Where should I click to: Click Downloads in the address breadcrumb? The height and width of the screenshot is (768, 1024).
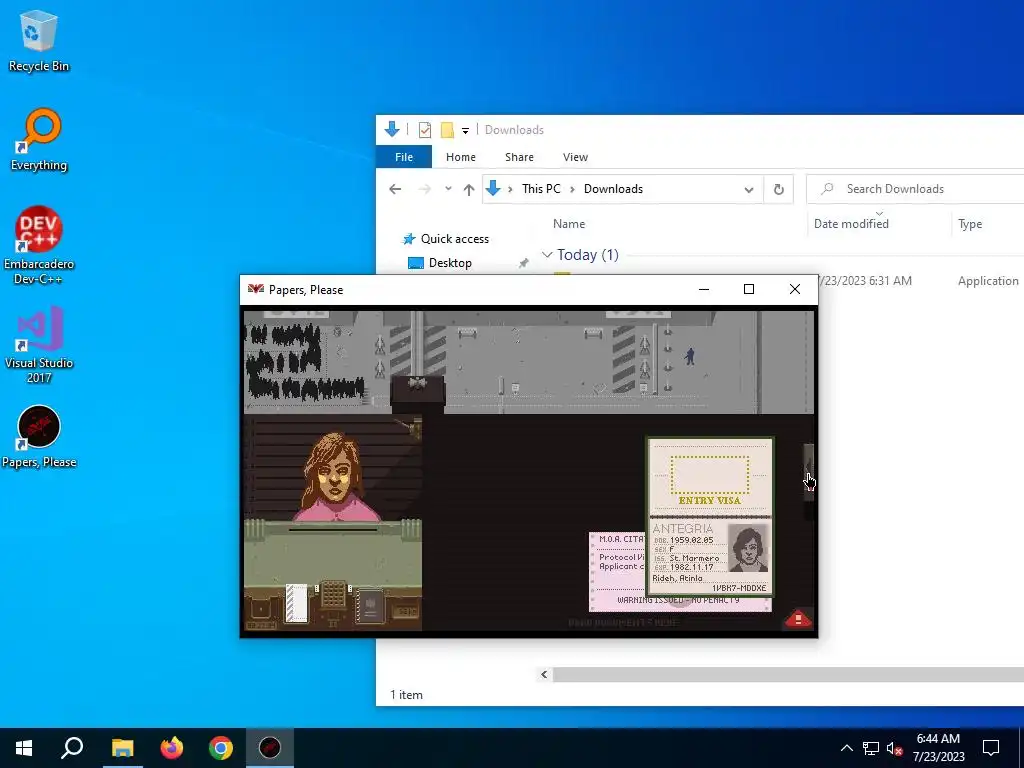click(613, 189)
